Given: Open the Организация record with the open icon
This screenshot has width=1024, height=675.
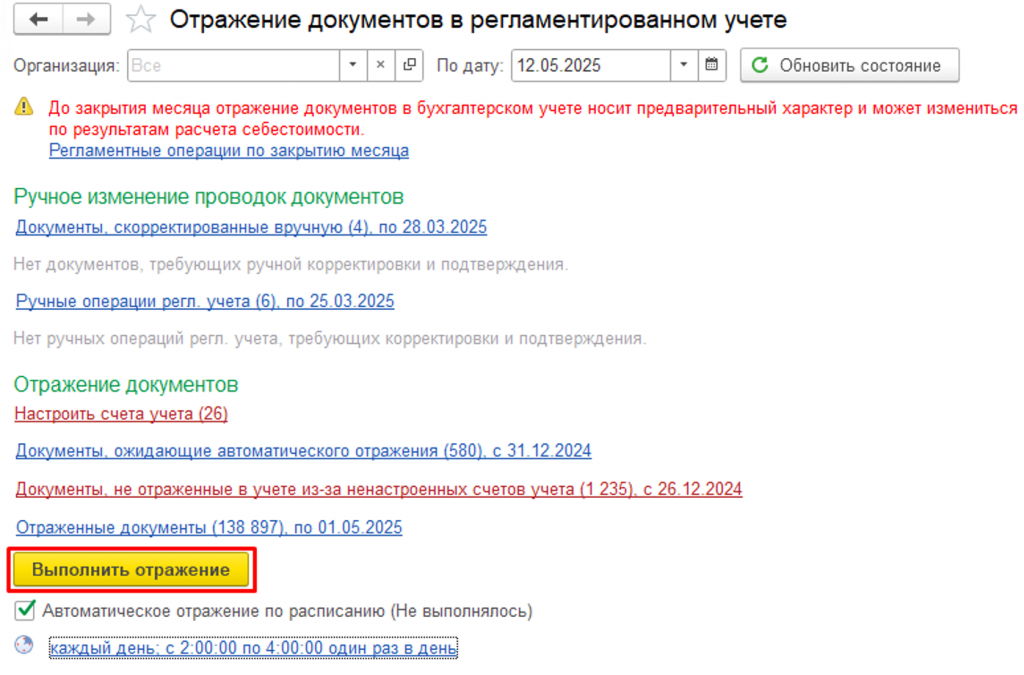Looking at the screenshot, I should tap(409, 65).
